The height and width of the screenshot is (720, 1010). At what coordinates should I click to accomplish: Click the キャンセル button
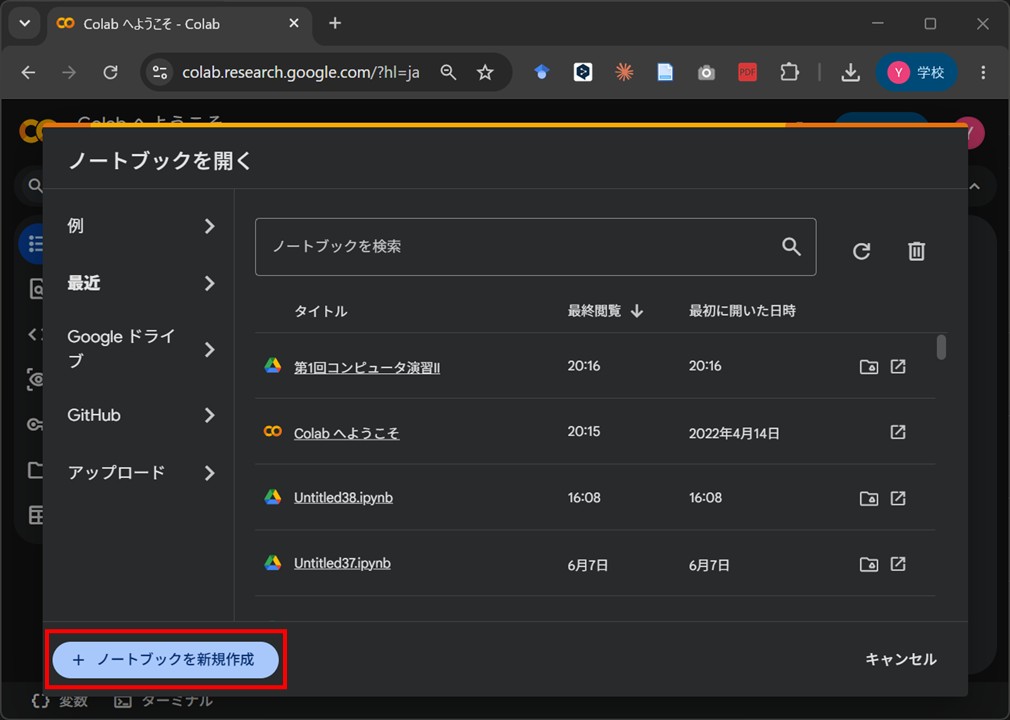(900, 659)
